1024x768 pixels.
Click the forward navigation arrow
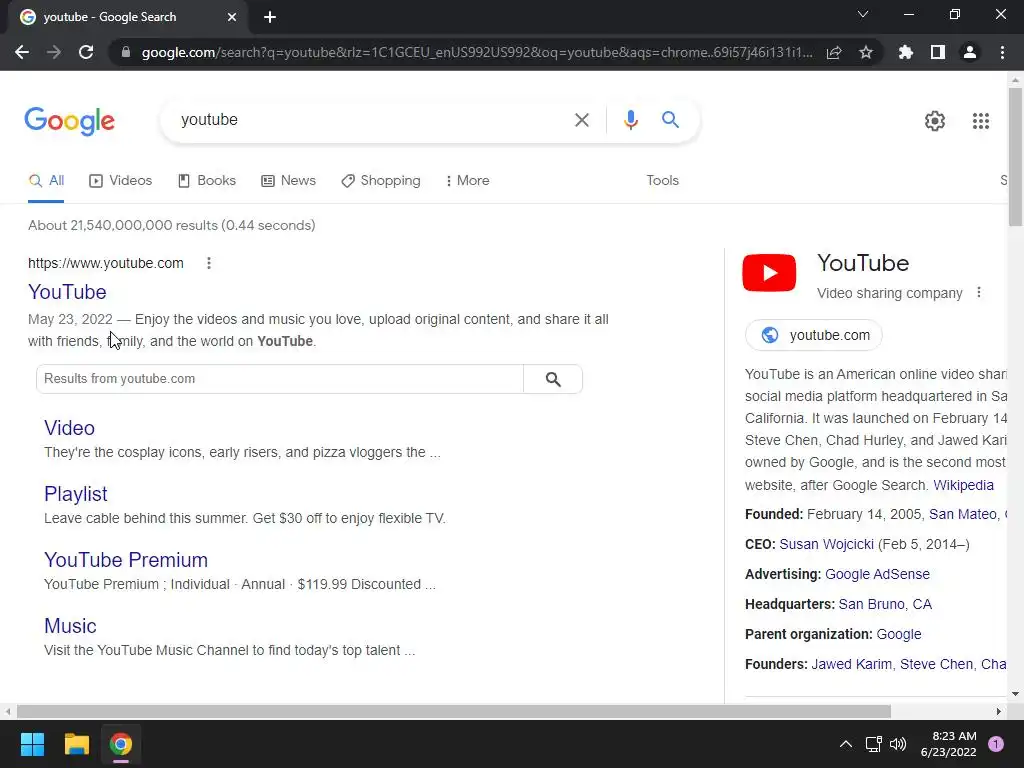[x=54, y=52]
